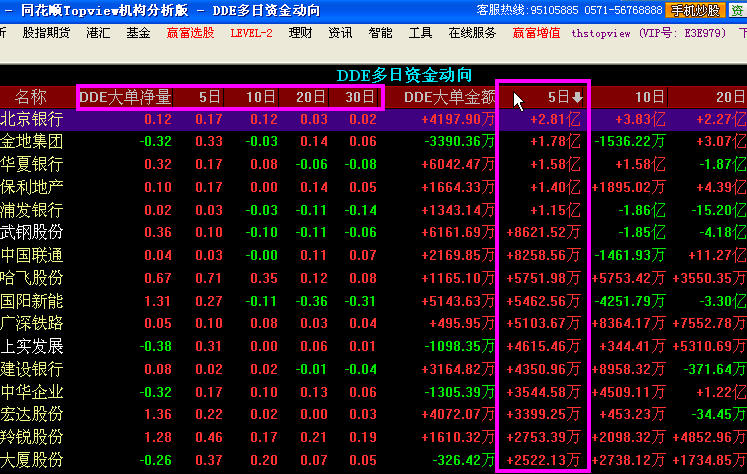Open the 港汇 menu
Image resolution: width=747 pixels, height=474 pixels.
pos(99,33)
